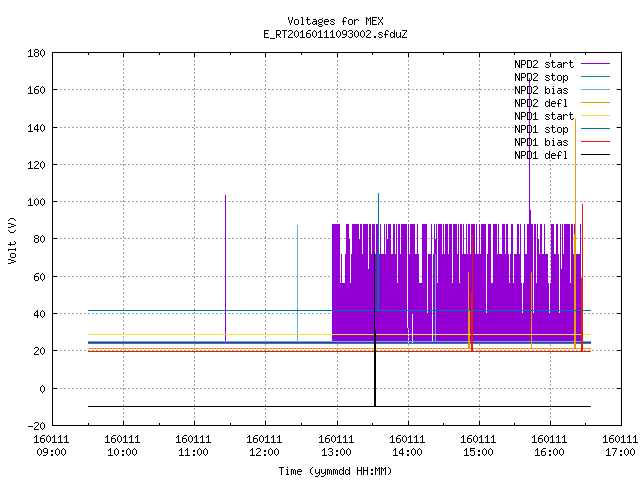Click the x-axis tick label 160111 11:00
The width and height of the screenshot is (640, 480).
tap(193, 446)
